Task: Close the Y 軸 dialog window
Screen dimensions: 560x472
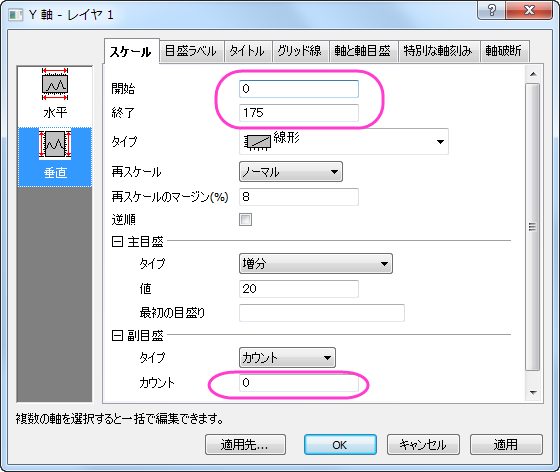Action: pyautogui.click(x=529, y=10)
